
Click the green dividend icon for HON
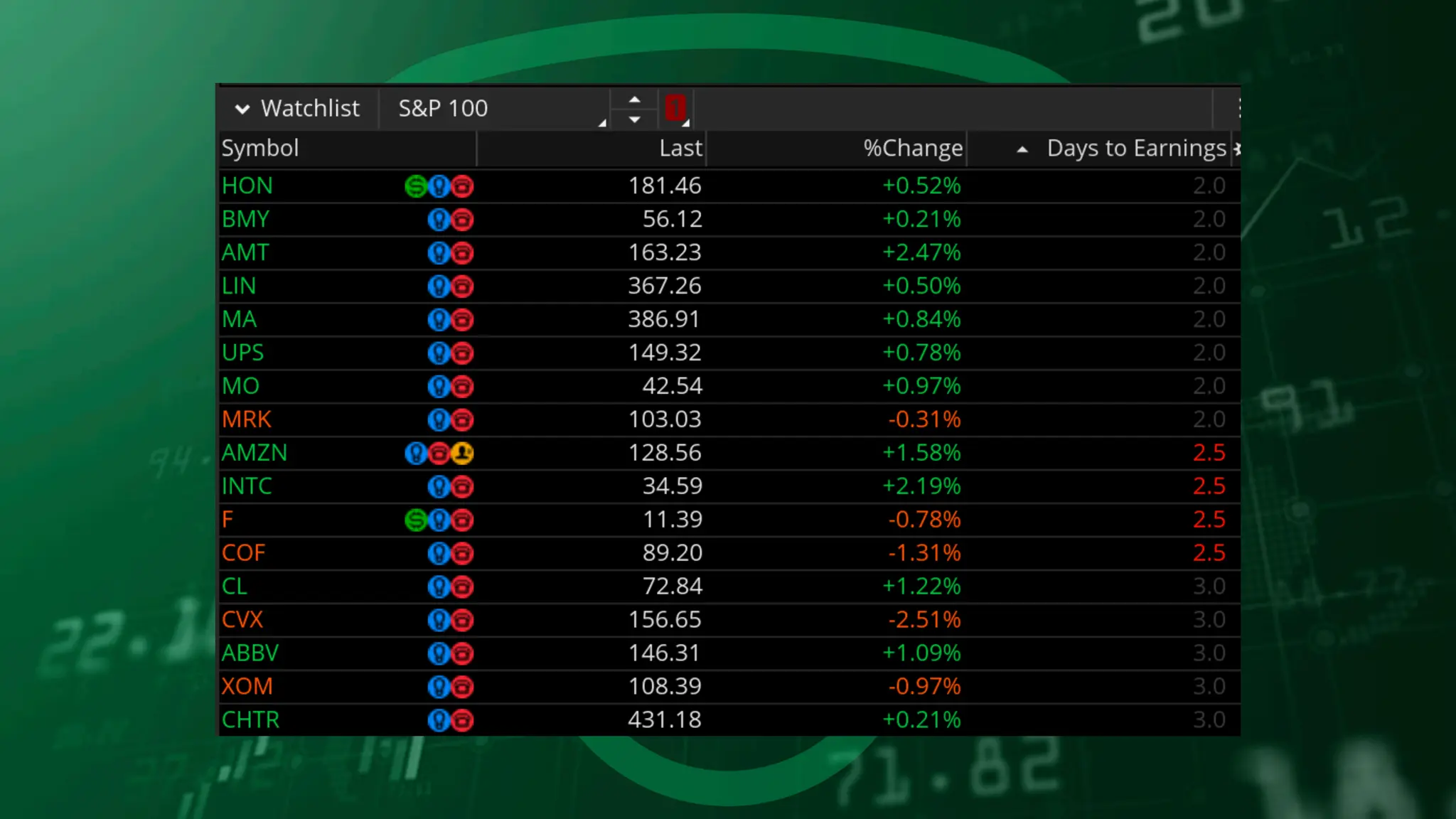(x=416, y=186)
